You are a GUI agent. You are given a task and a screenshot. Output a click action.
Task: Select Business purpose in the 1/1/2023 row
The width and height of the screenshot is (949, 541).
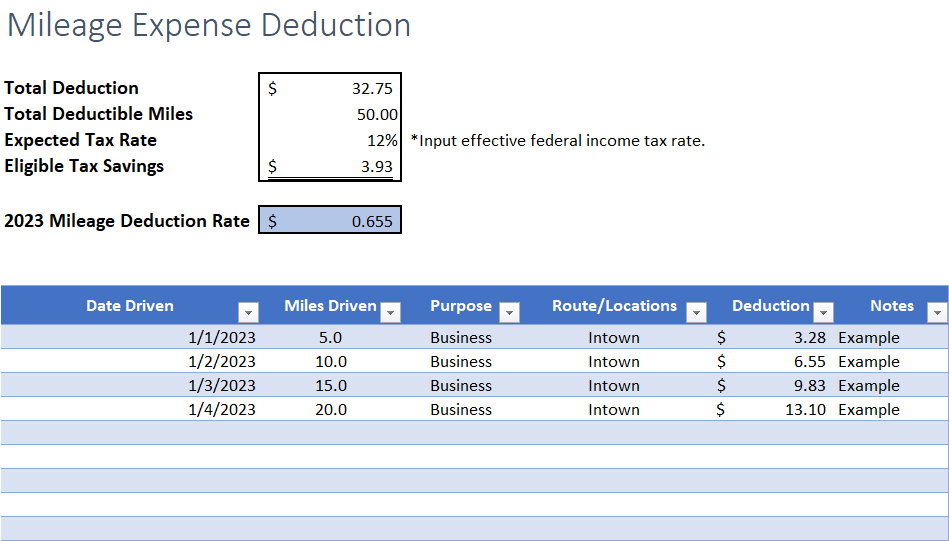(461, 336)
